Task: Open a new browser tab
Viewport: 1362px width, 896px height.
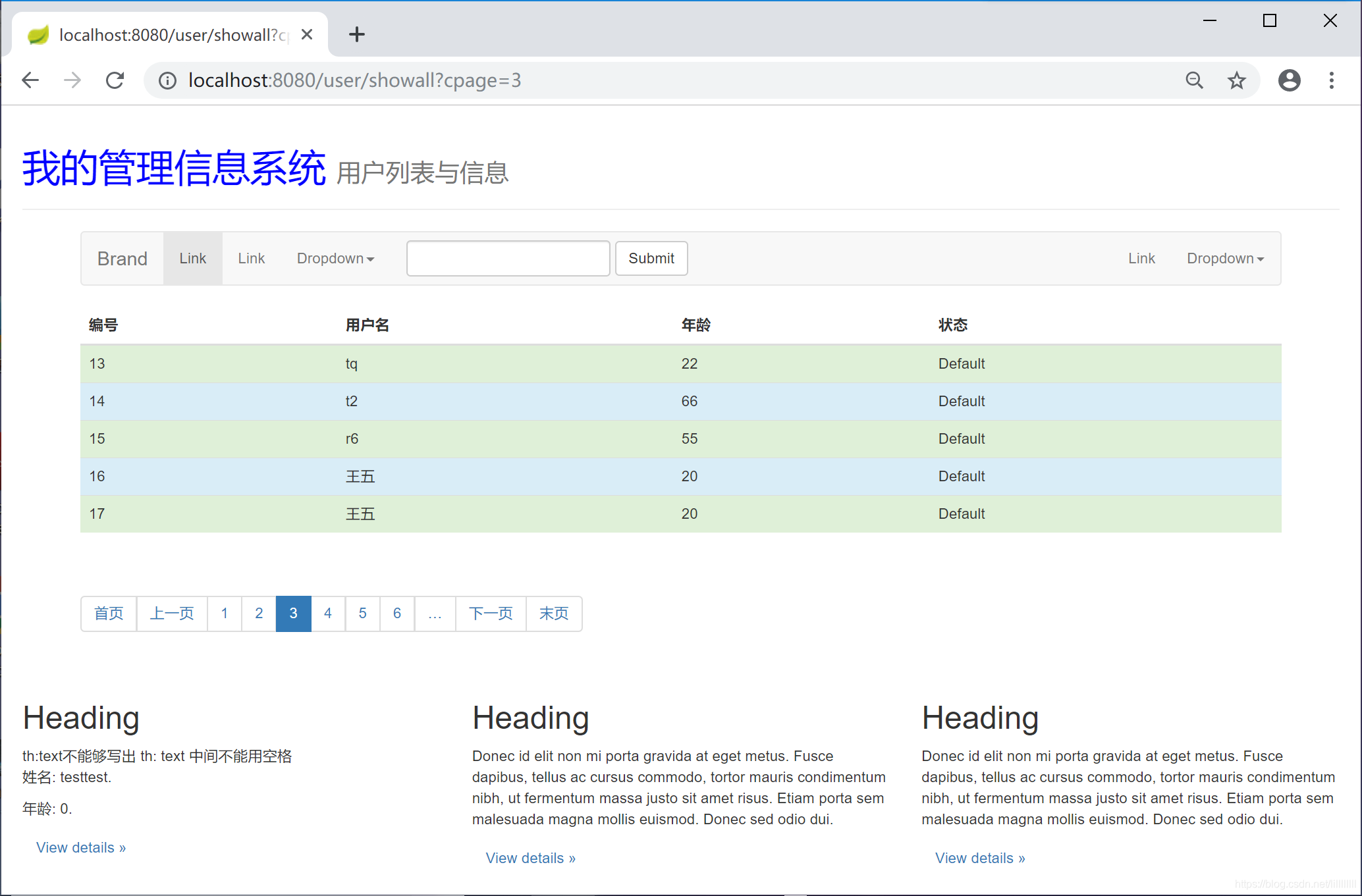Action: click(356, 34)
